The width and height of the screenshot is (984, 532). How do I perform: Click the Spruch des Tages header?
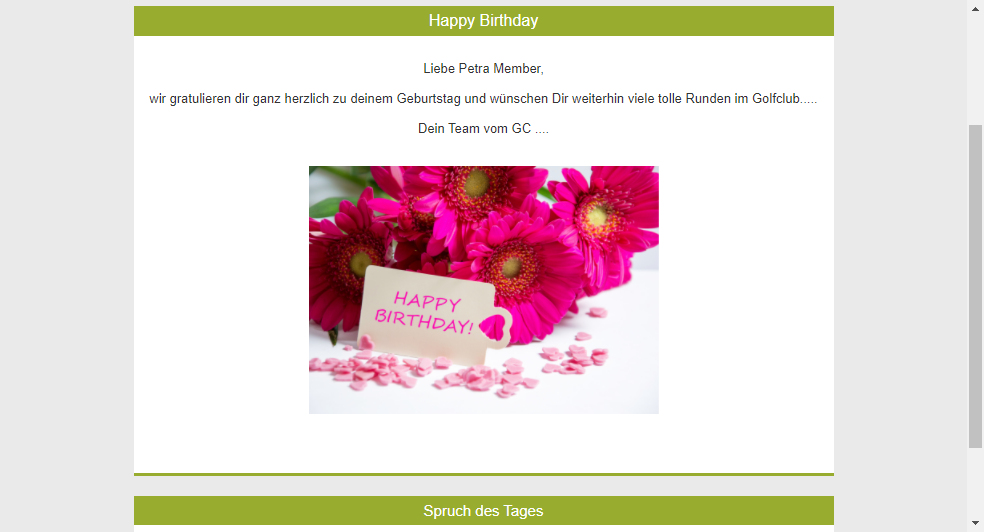pos(483,511)
